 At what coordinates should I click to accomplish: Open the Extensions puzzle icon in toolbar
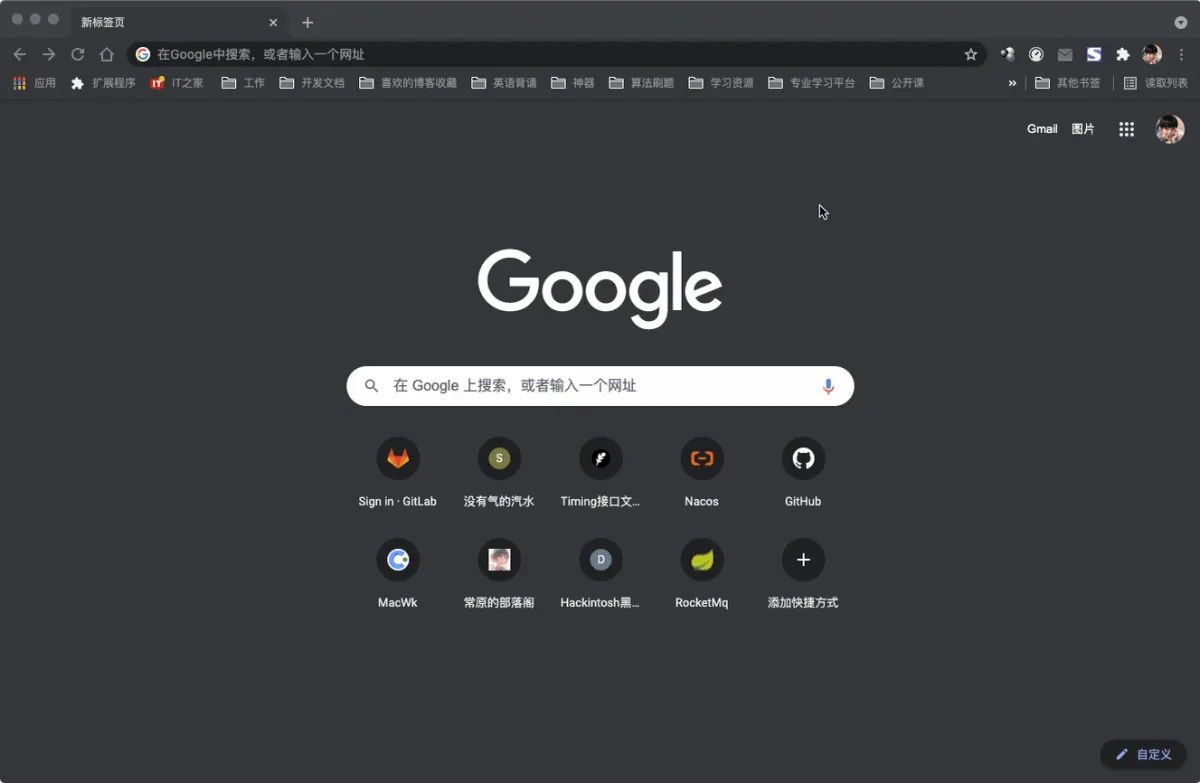1123,55
